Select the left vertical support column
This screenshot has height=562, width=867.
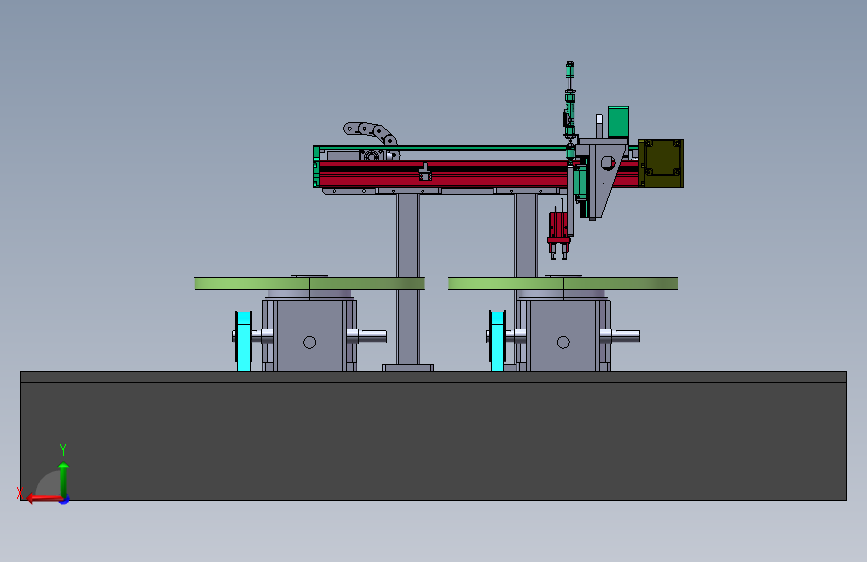pyautogui.click(x=408, y=279)
